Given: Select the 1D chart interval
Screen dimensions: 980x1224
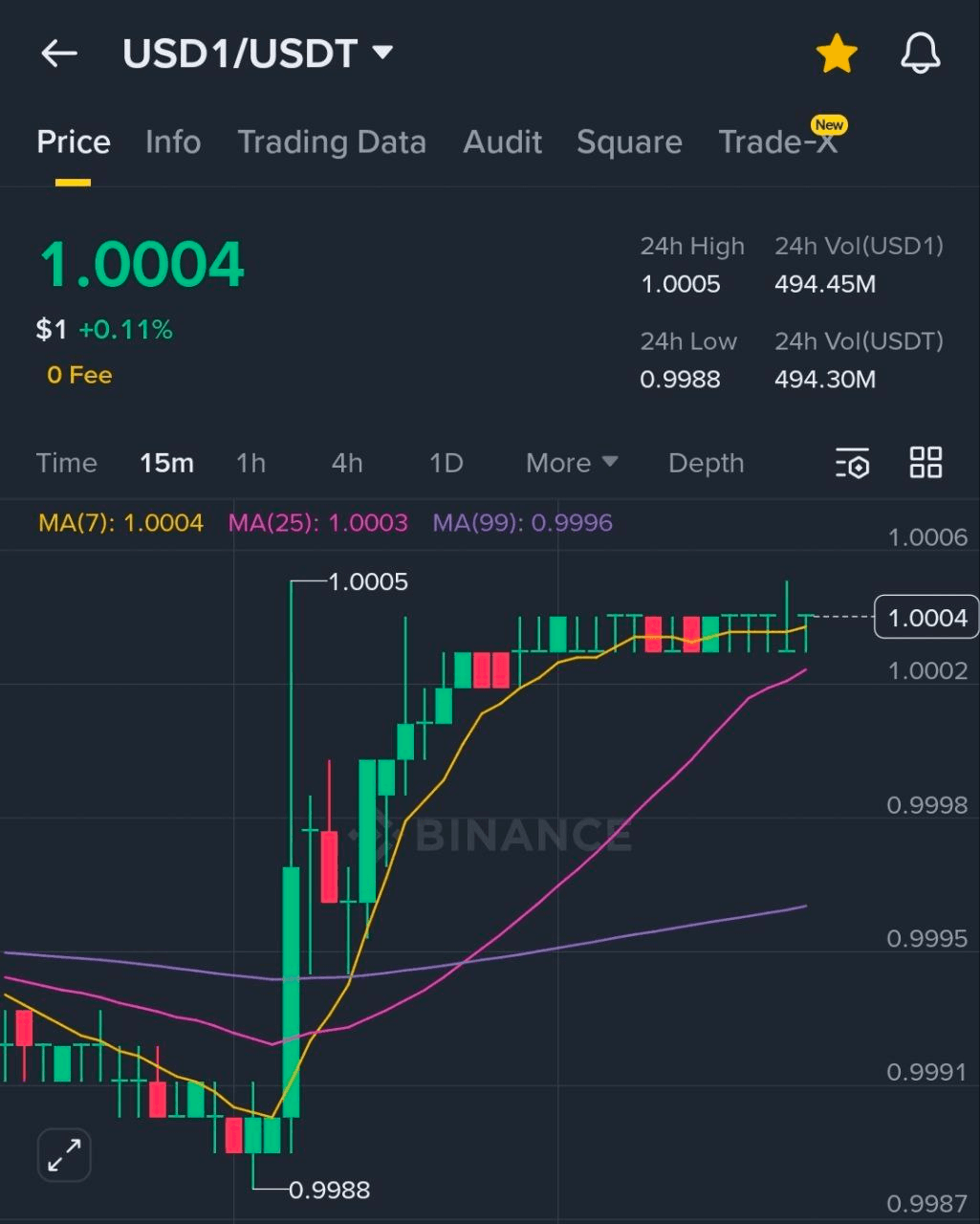Looking at the screenshot, I should 445,463.
